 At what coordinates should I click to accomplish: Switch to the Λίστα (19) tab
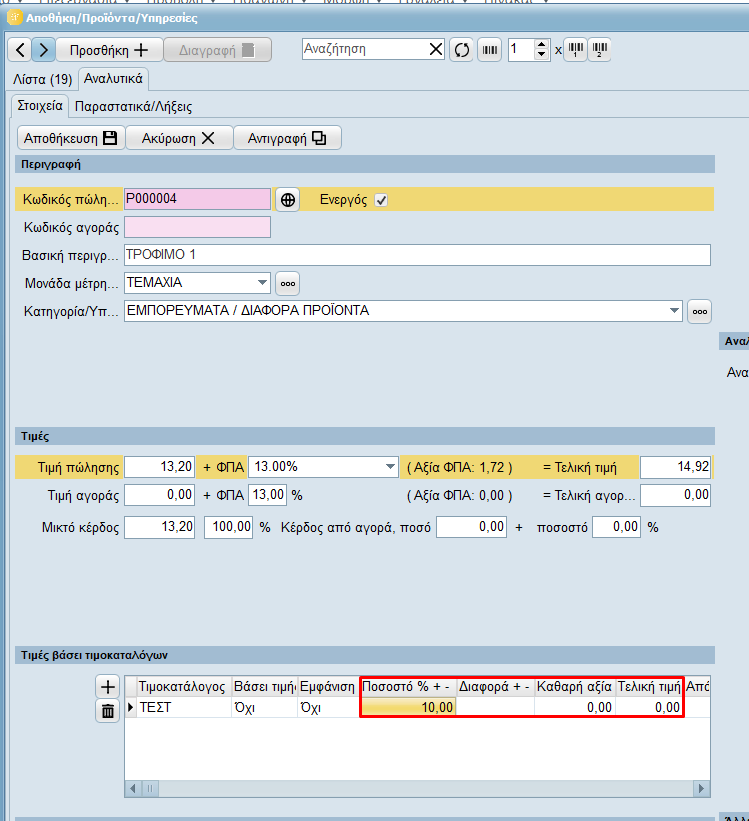(41, 79)
